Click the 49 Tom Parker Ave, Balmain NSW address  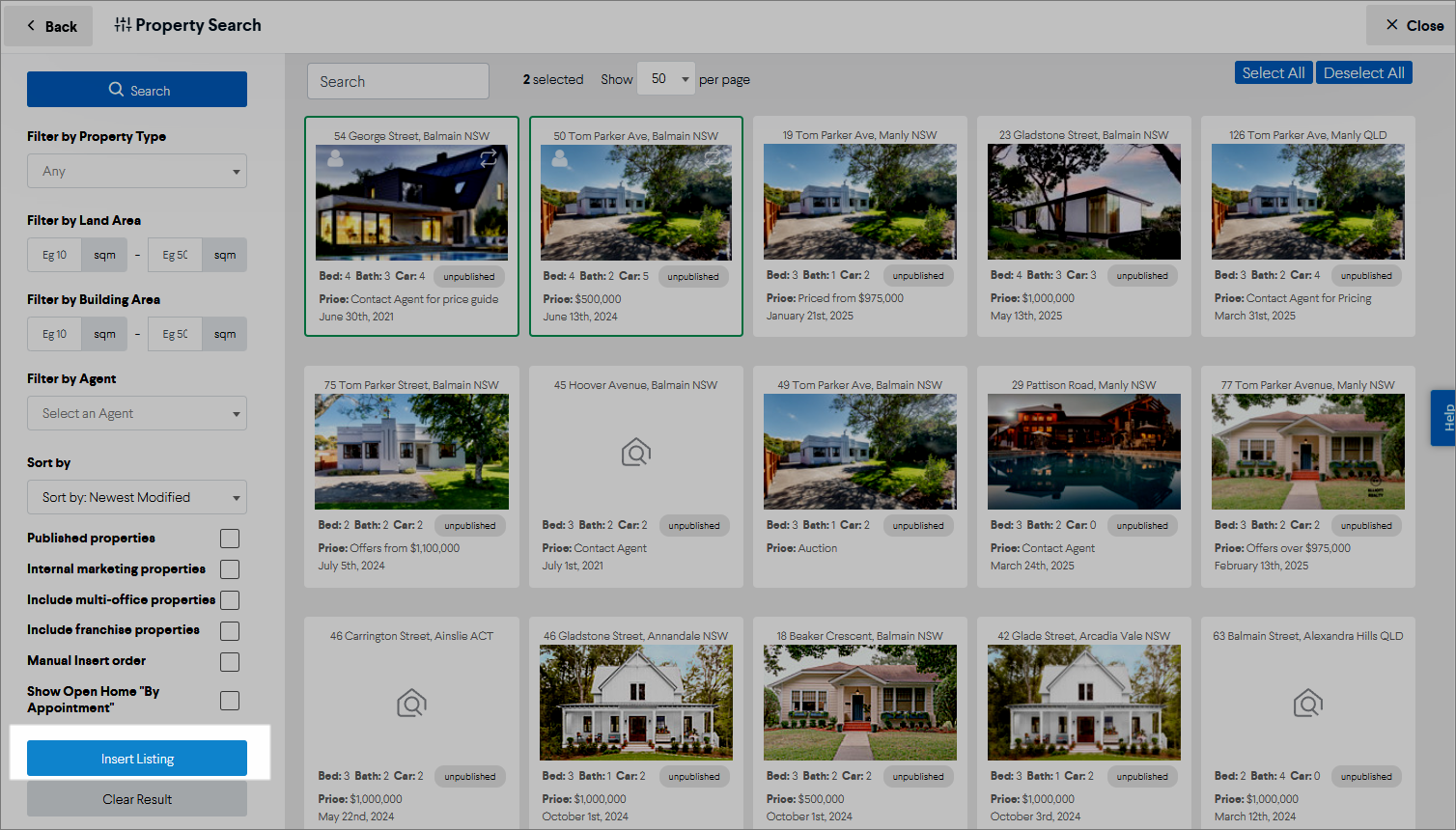pos(860,385)
